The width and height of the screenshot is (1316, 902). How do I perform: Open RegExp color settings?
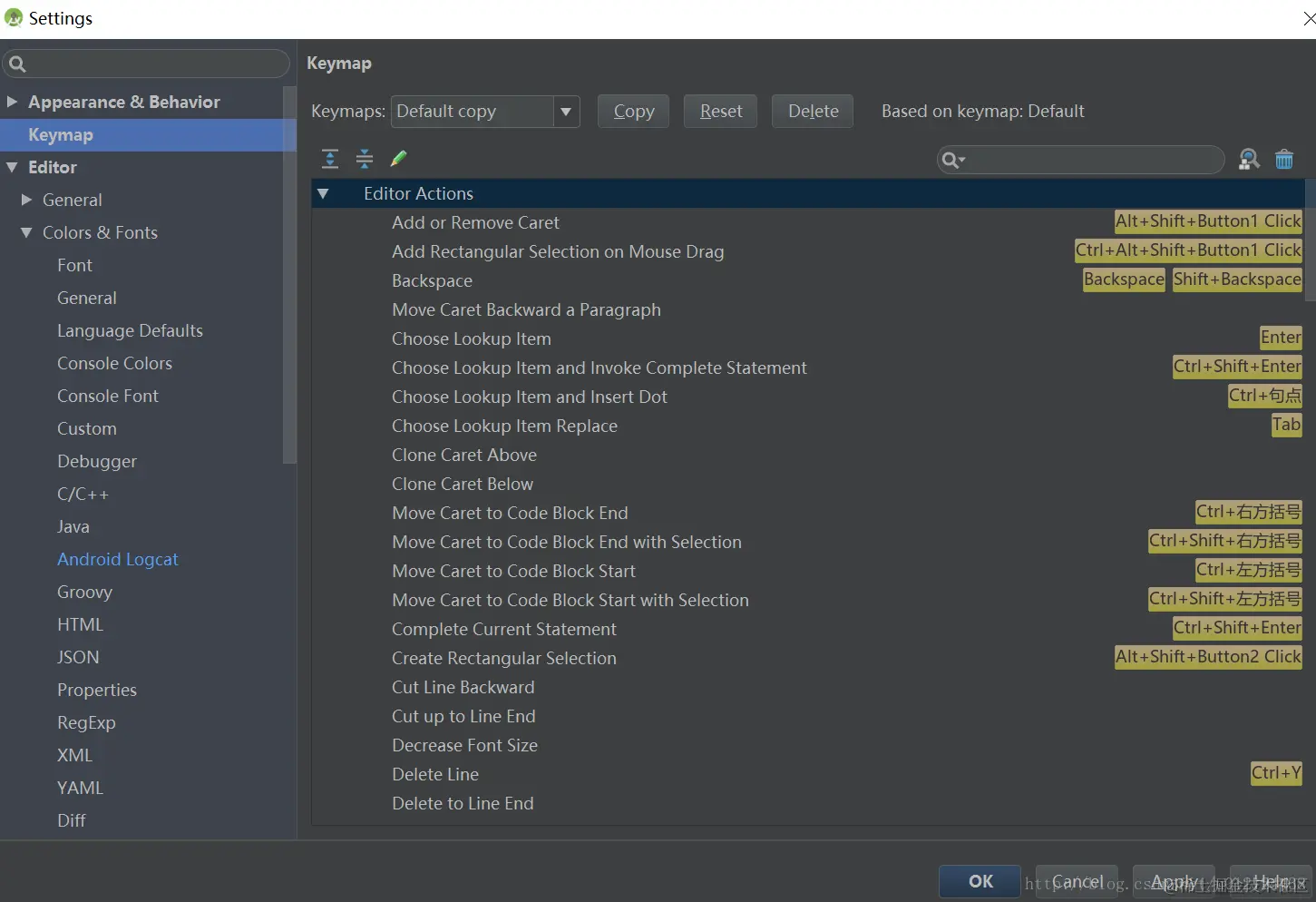(x=86, y=722)
